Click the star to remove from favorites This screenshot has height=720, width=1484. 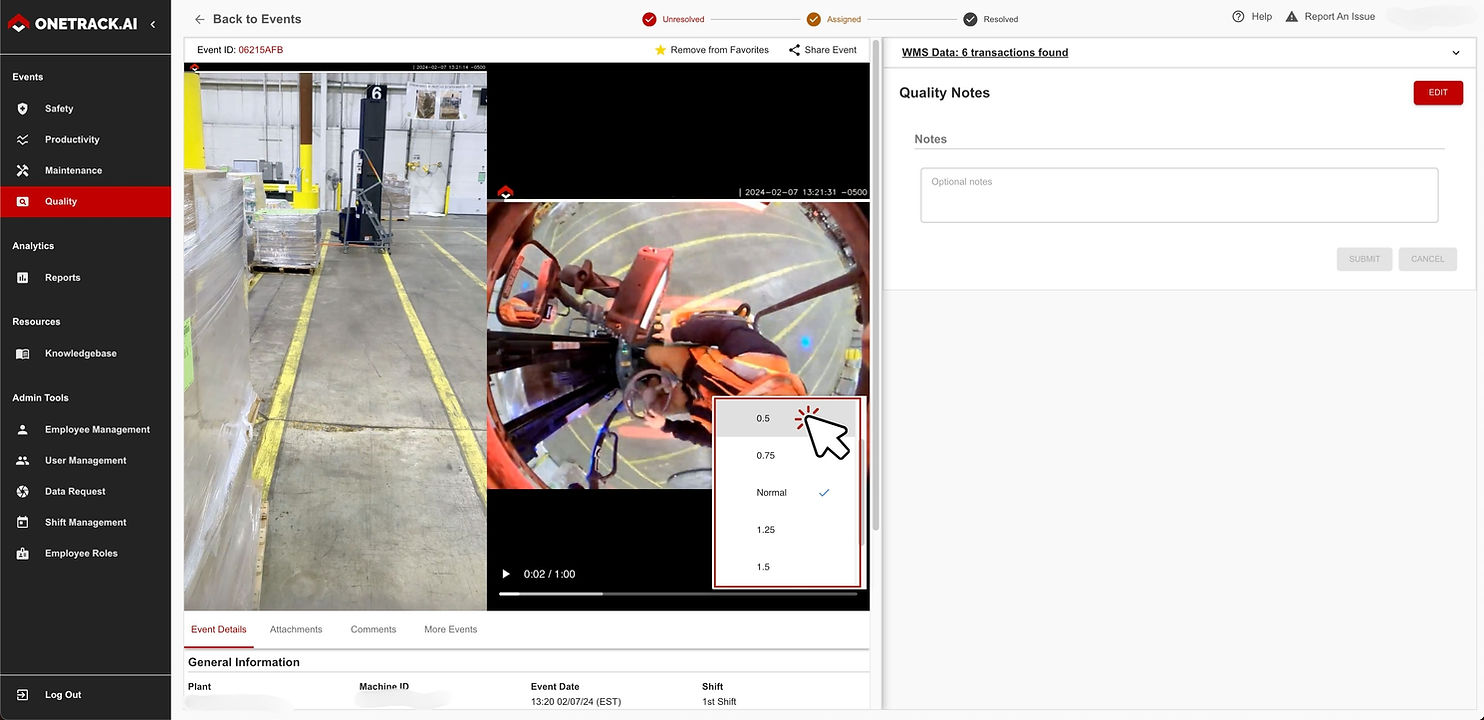660,50
